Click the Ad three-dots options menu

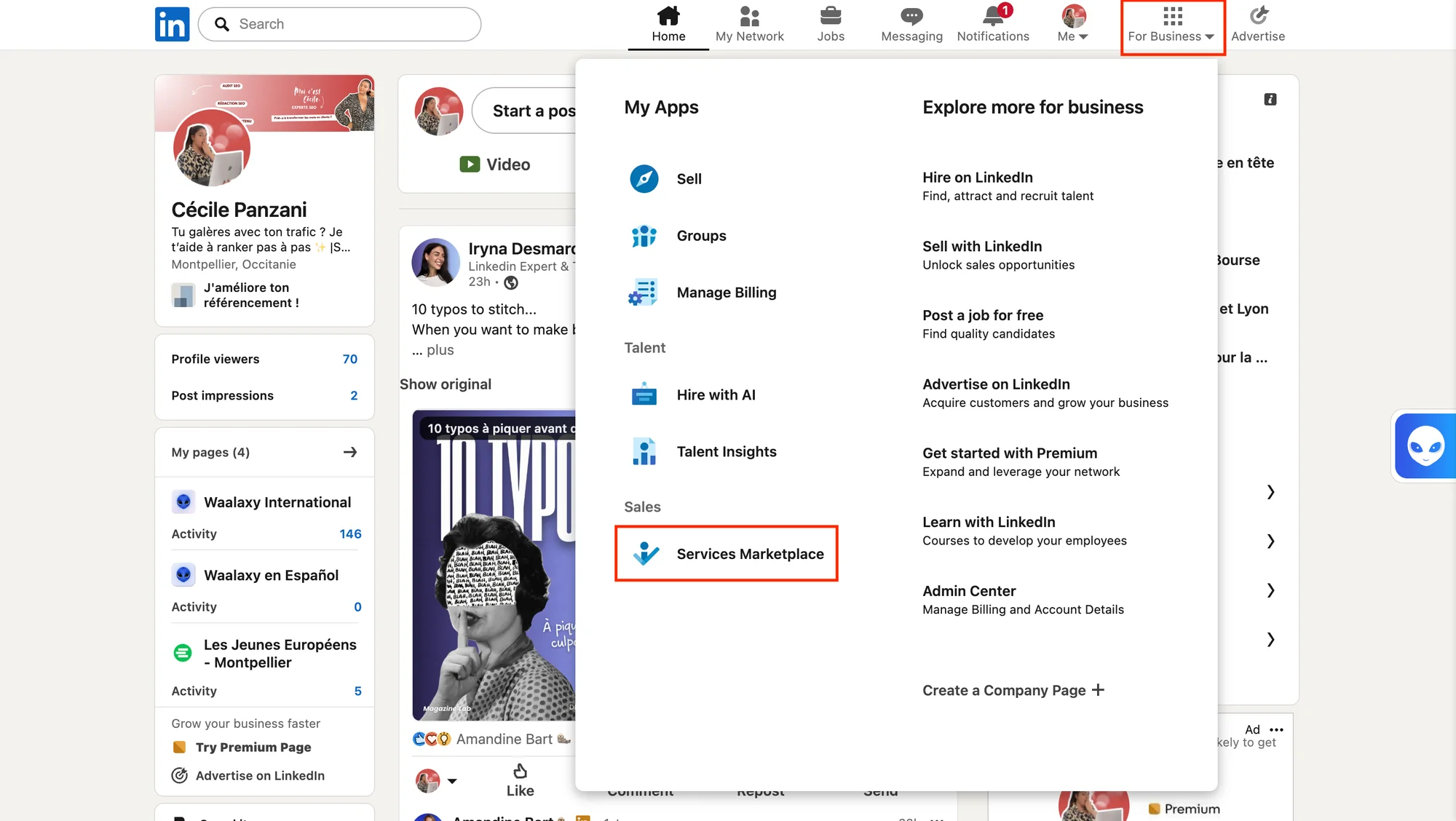point(1276,729)
